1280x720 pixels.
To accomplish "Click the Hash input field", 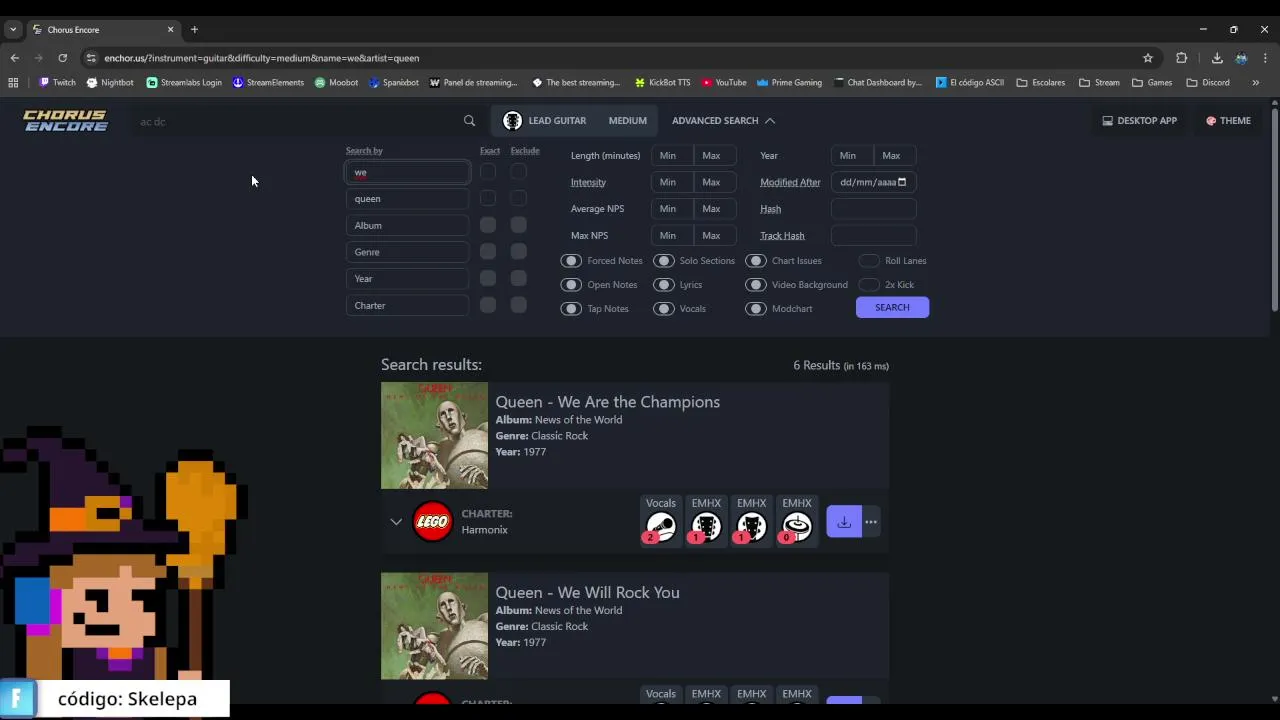I will point(873,209).
